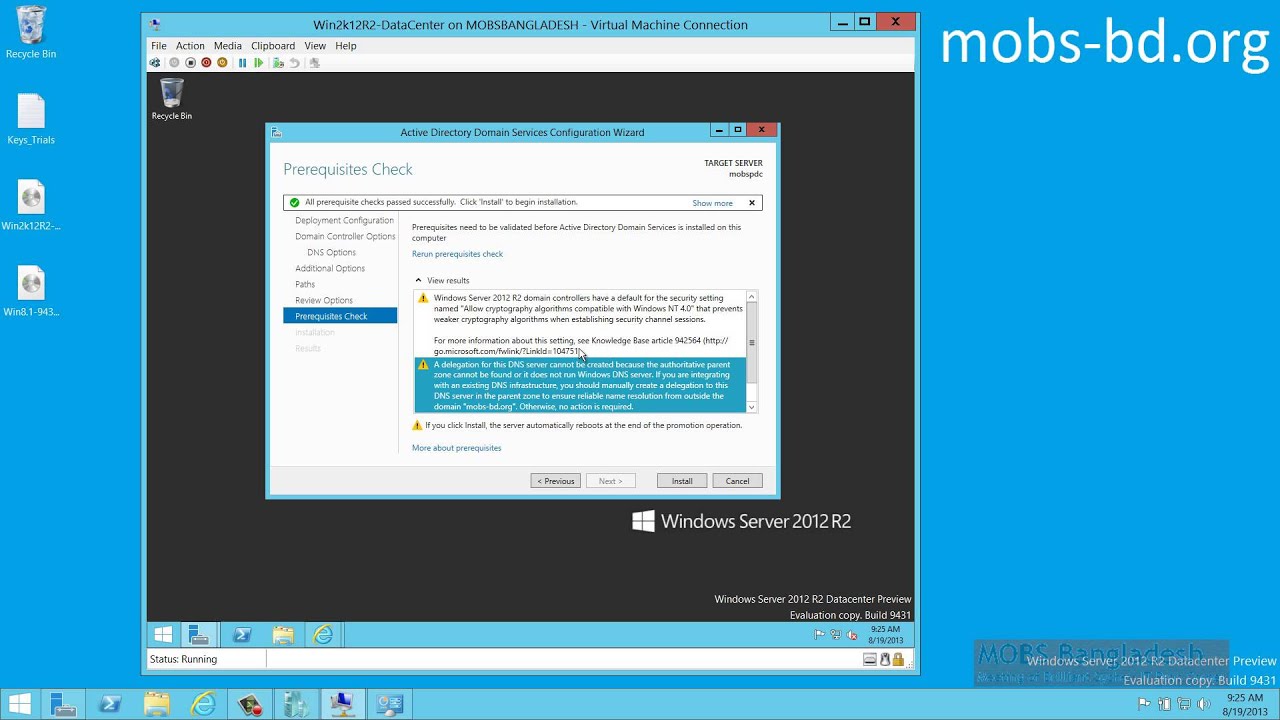The width and height of the screenshot is (1280, 720).
Task: Click the last pinned icon on the host taskbar
Action: pyautogui.click(x=389, y=704)
